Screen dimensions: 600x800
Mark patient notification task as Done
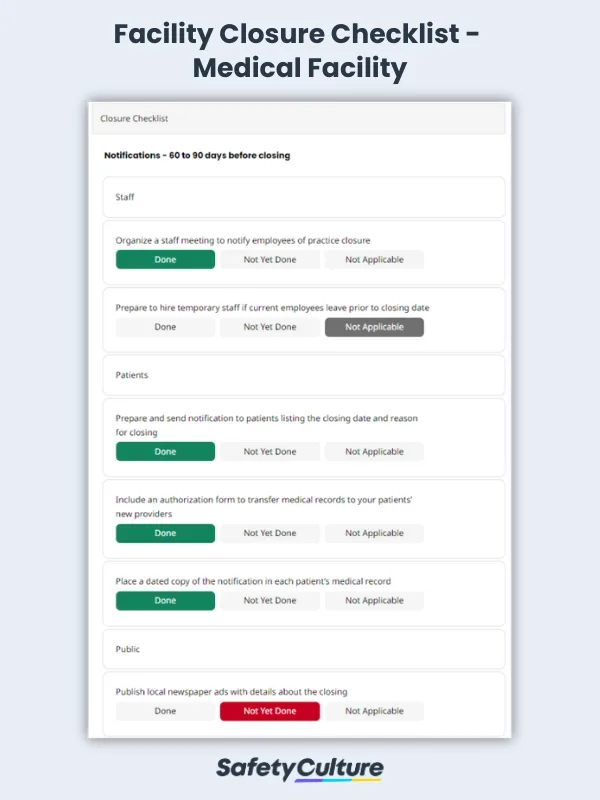(x=165, y=451)
